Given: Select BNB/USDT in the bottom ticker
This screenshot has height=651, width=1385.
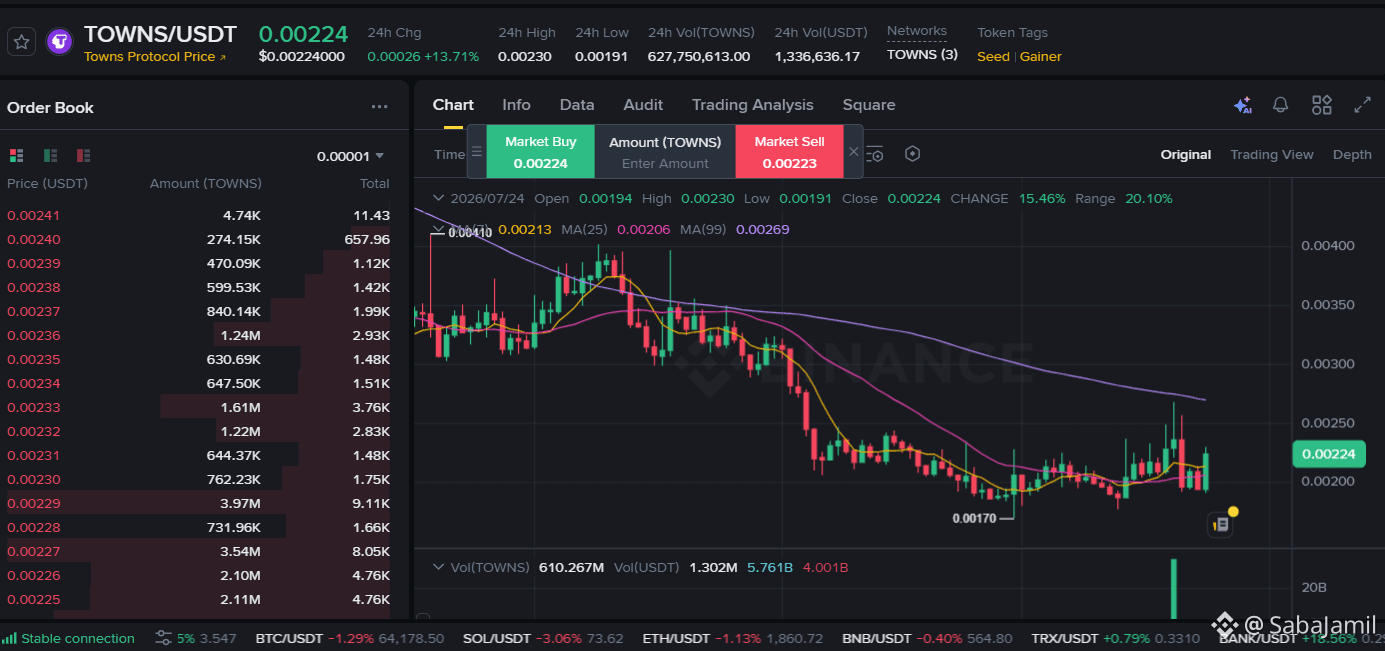Looking at the screenshot, I should tap(927, 638).
